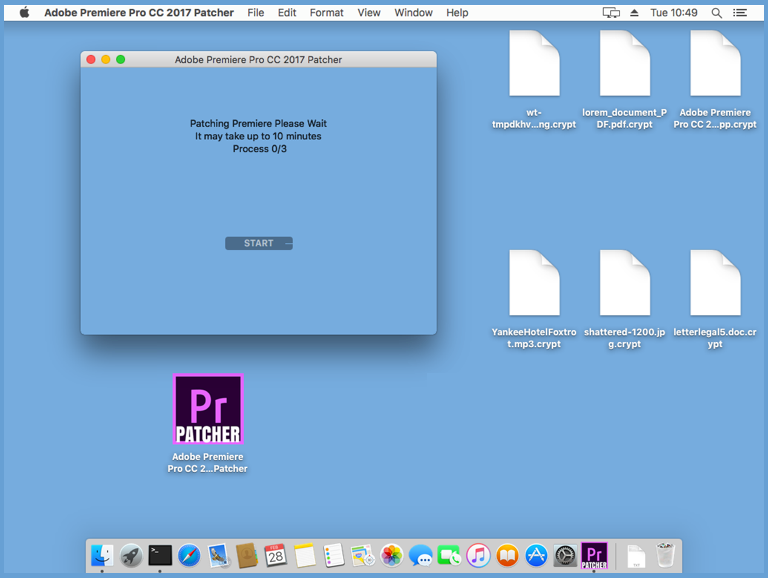Open iTunes from the Dock

pyautogui.click(x=479, y=555)
